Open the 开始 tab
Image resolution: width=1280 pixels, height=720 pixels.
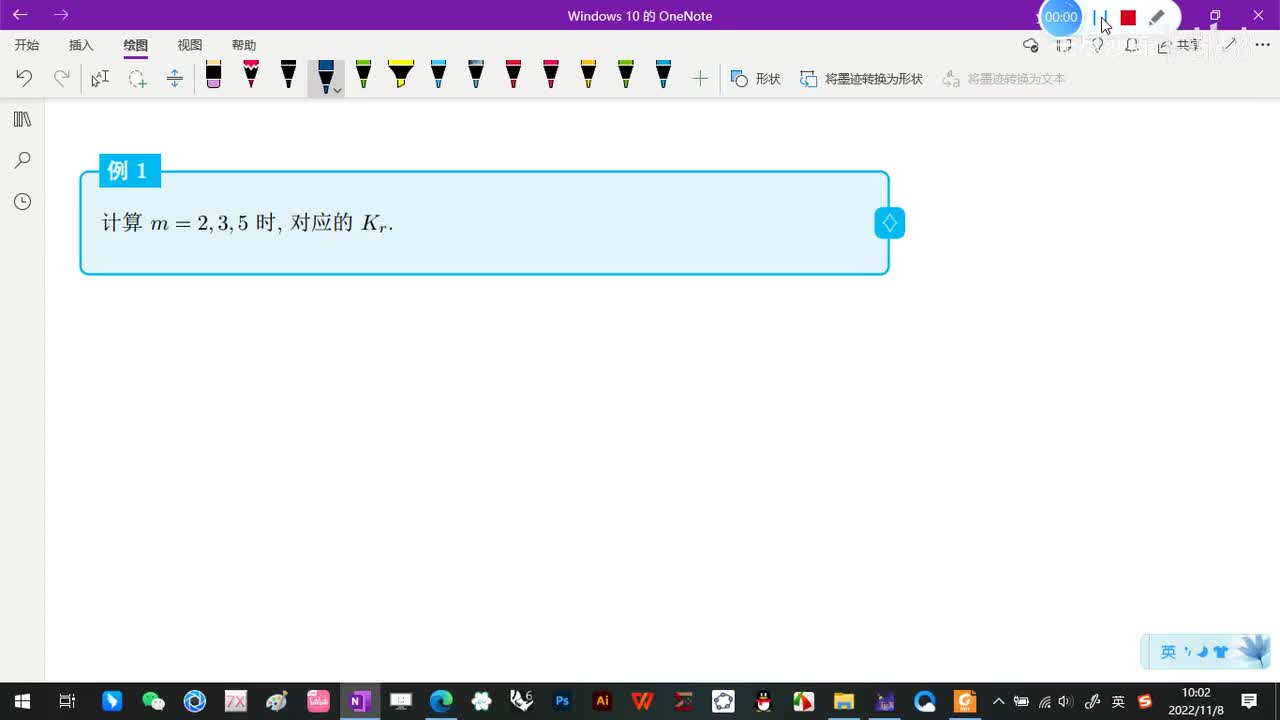click(27, 45)
